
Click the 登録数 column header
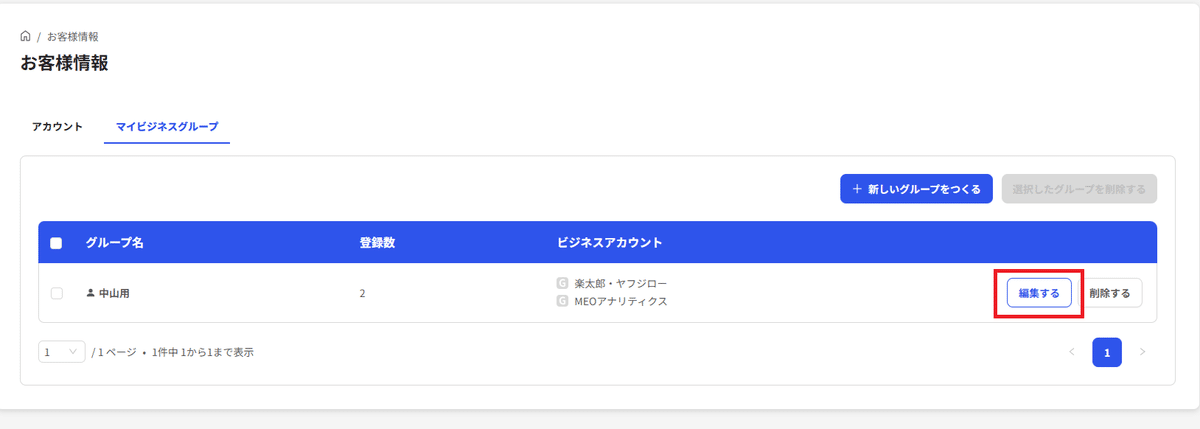coord(377,243)
